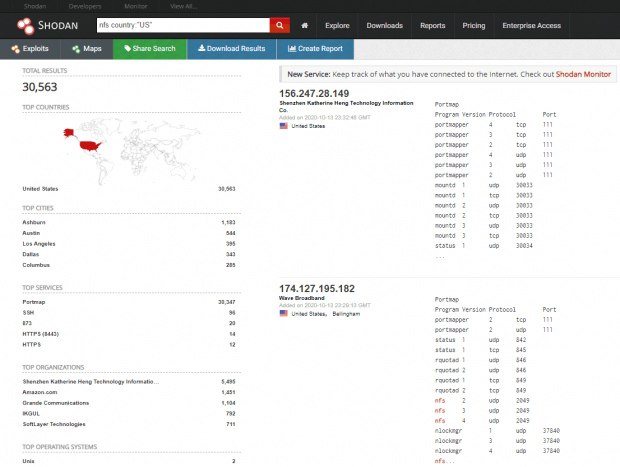Image resolution: width=620 pixels, height=467 pixels.
Task: Click the Create Report button
Action: [315, 49]
